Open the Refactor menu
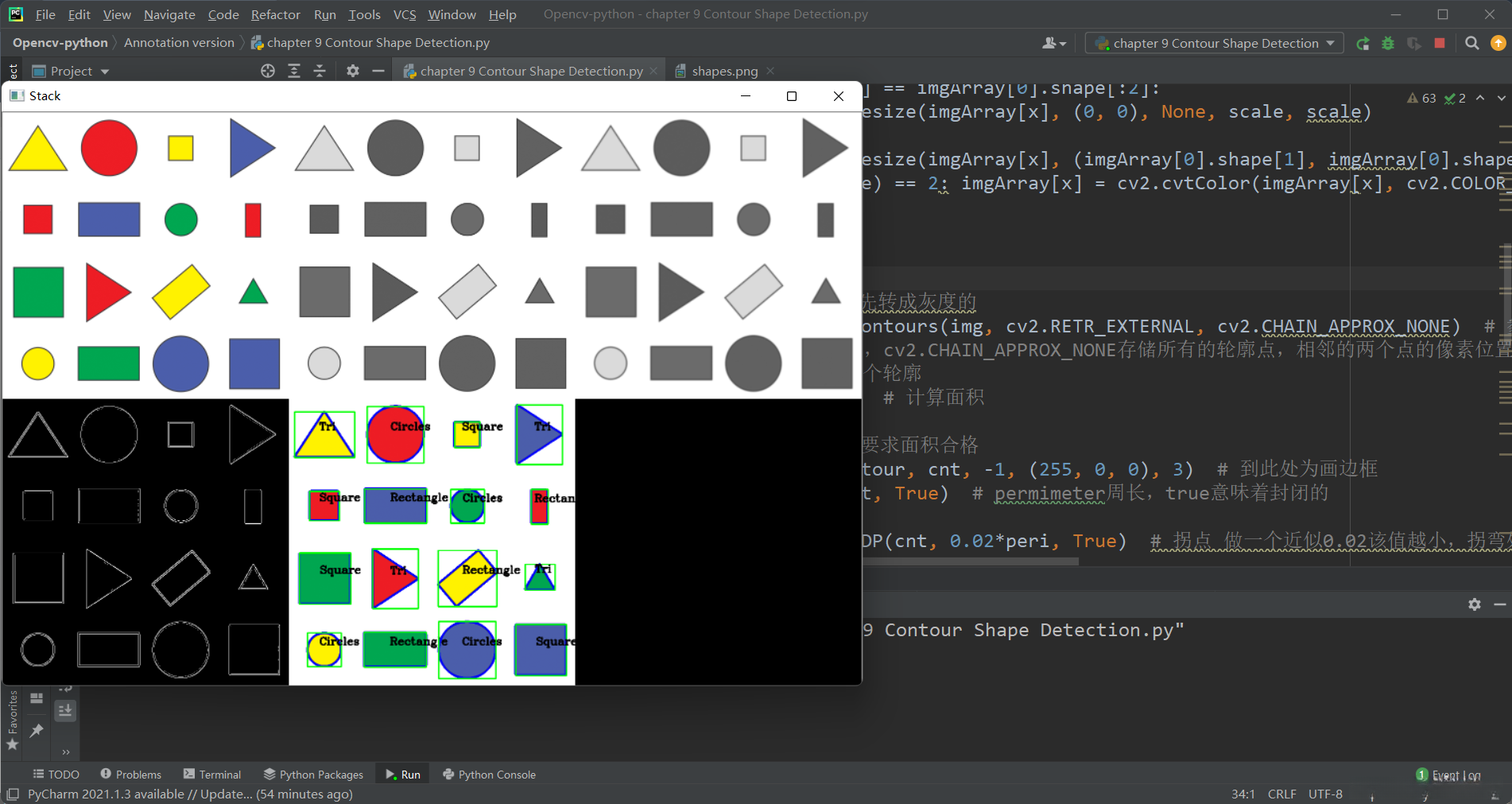This screenshot has height=804, width=1512. 275,14
